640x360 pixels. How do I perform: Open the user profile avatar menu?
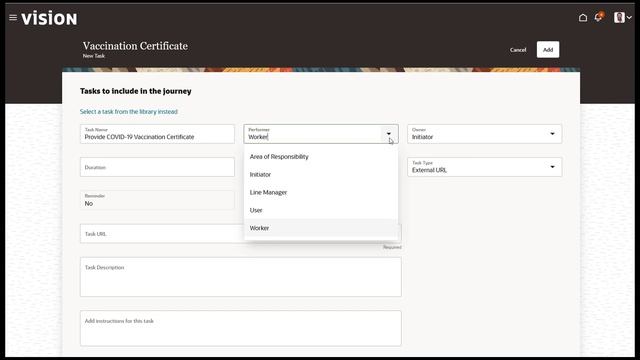[x=619, y=18]
